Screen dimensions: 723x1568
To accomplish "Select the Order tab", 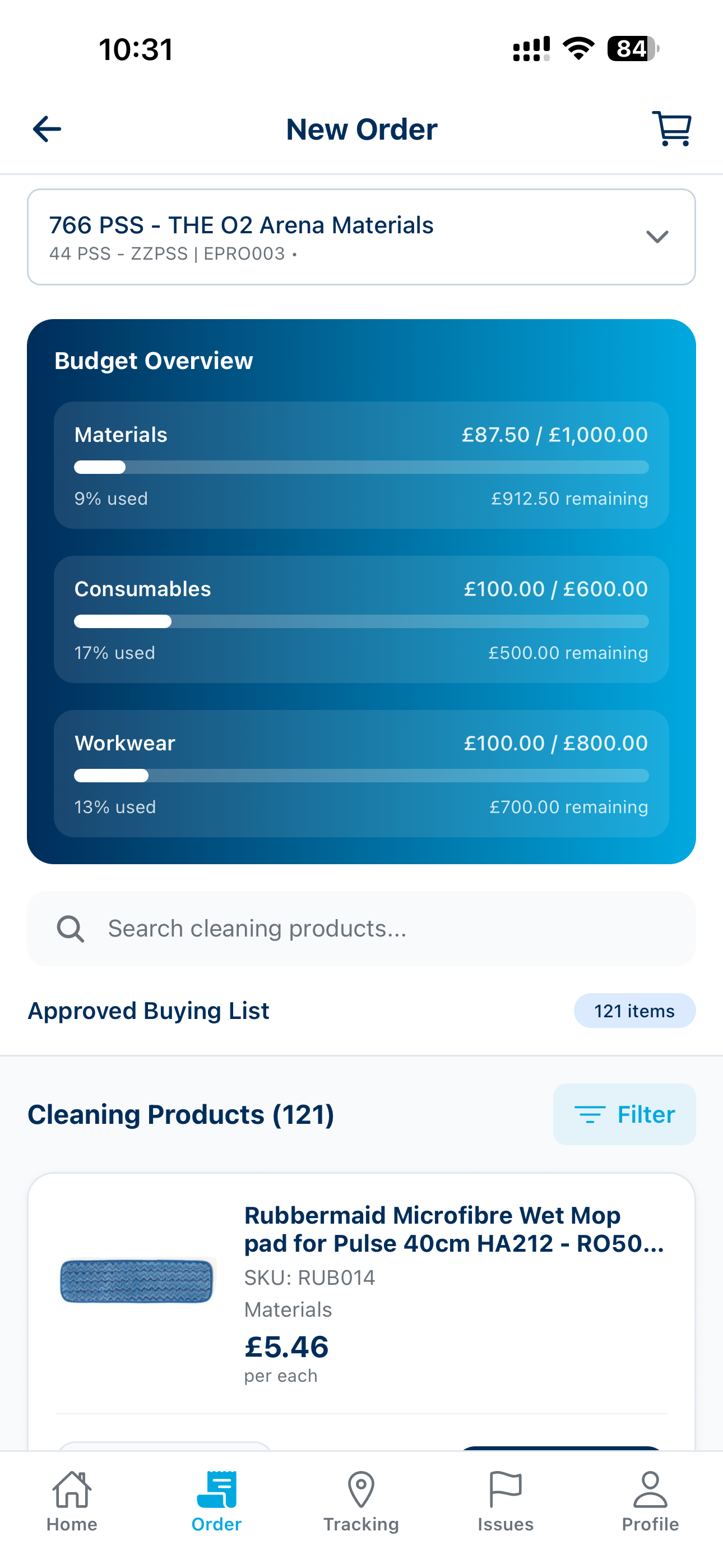I will tap(217, 1501).
